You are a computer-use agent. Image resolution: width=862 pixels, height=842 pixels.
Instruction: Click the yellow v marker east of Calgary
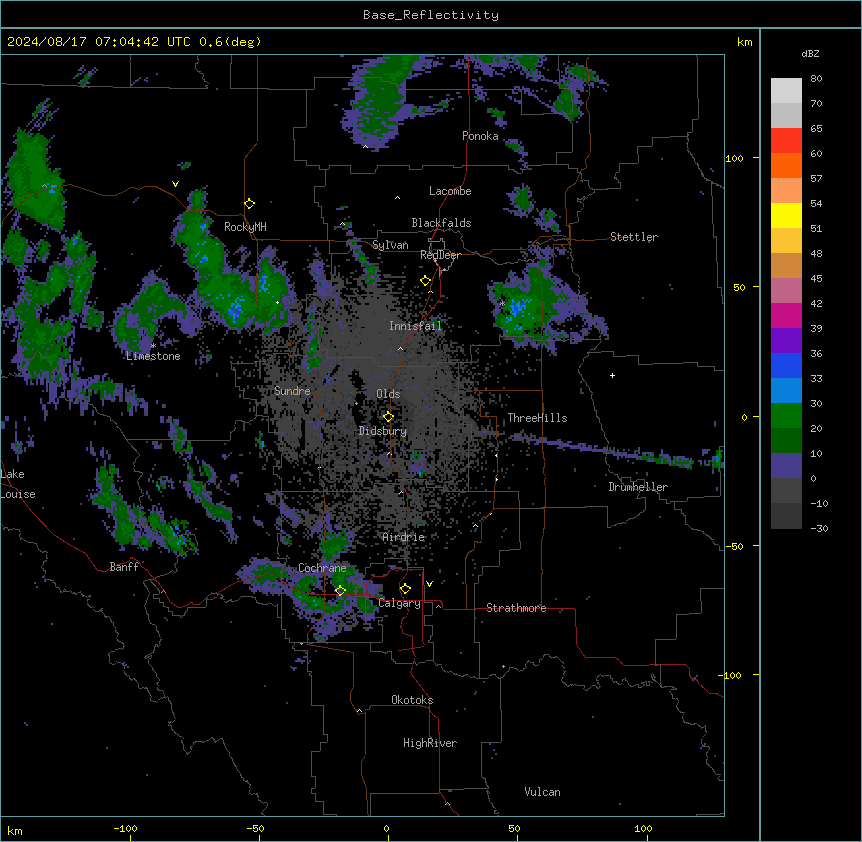[x=429, y=584]
